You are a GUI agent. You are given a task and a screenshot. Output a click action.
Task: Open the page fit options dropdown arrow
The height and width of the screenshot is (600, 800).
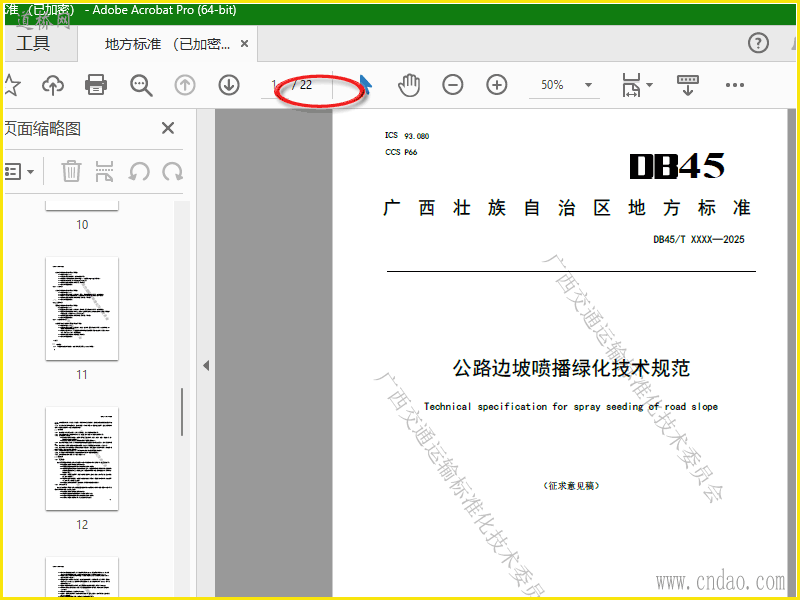click(x=649, y=85)
